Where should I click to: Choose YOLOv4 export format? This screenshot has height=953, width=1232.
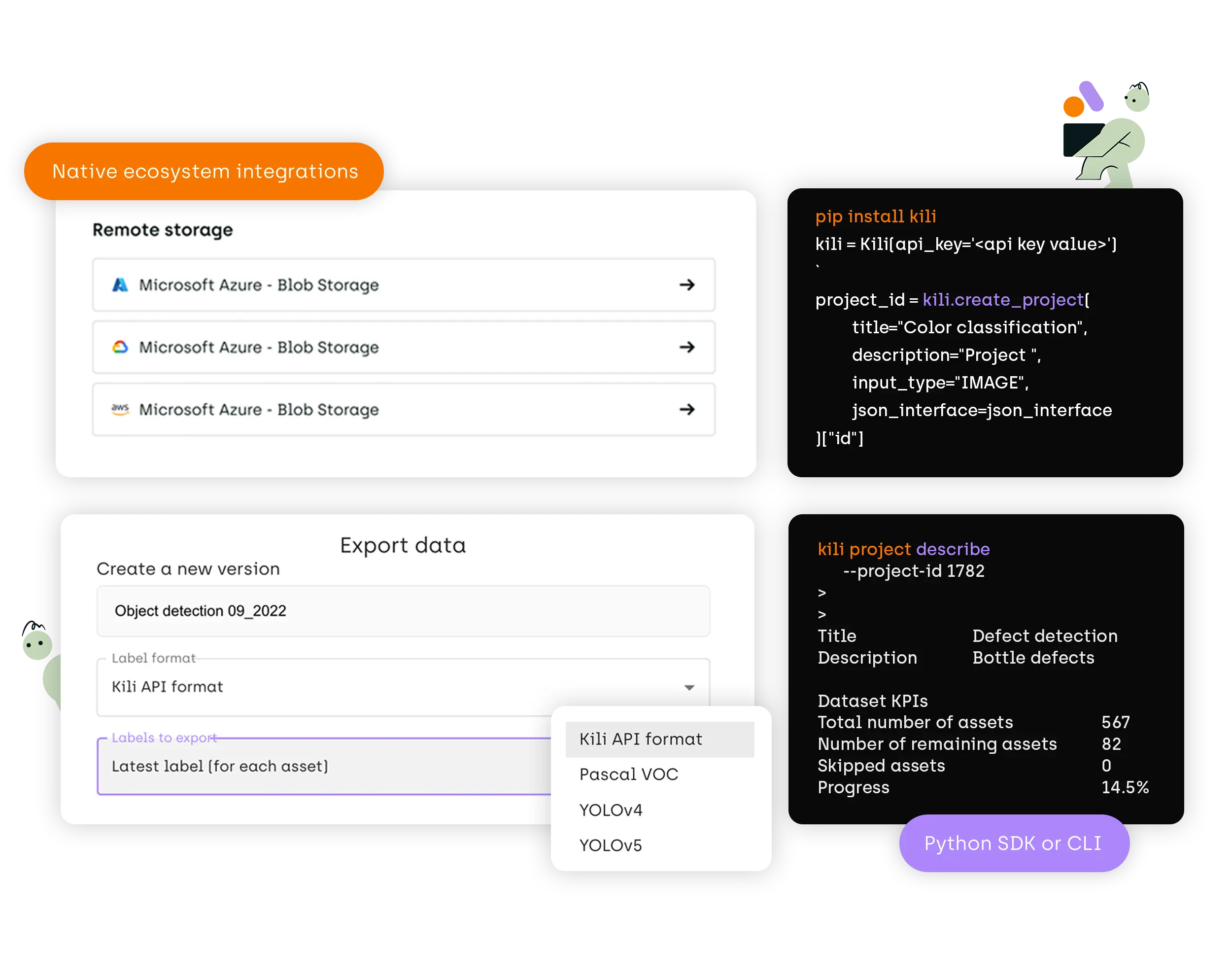[611, 810]
